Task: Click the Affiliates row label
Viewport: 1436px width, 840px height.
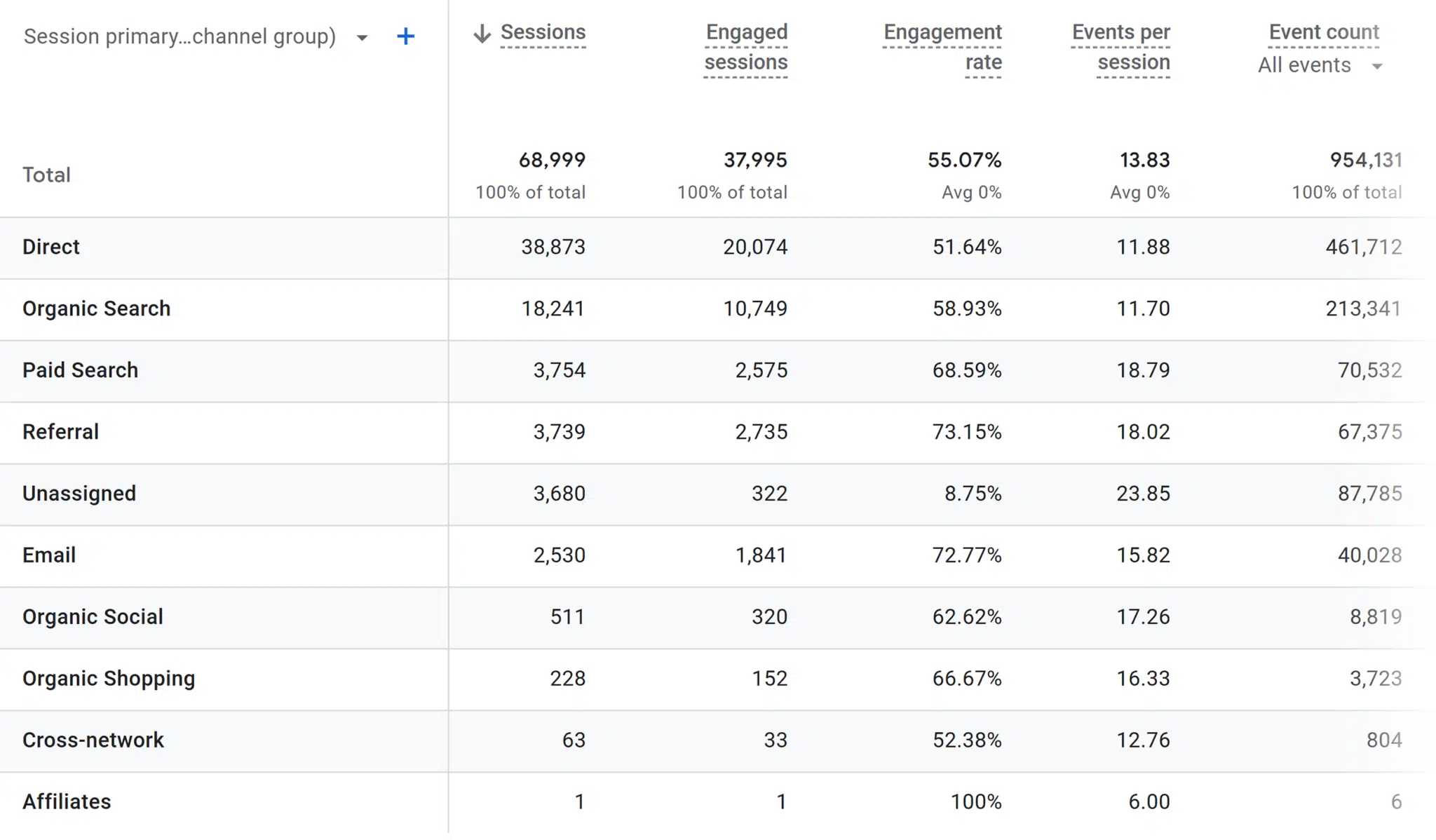Action: pyautogui.click(x=67, y=801)
